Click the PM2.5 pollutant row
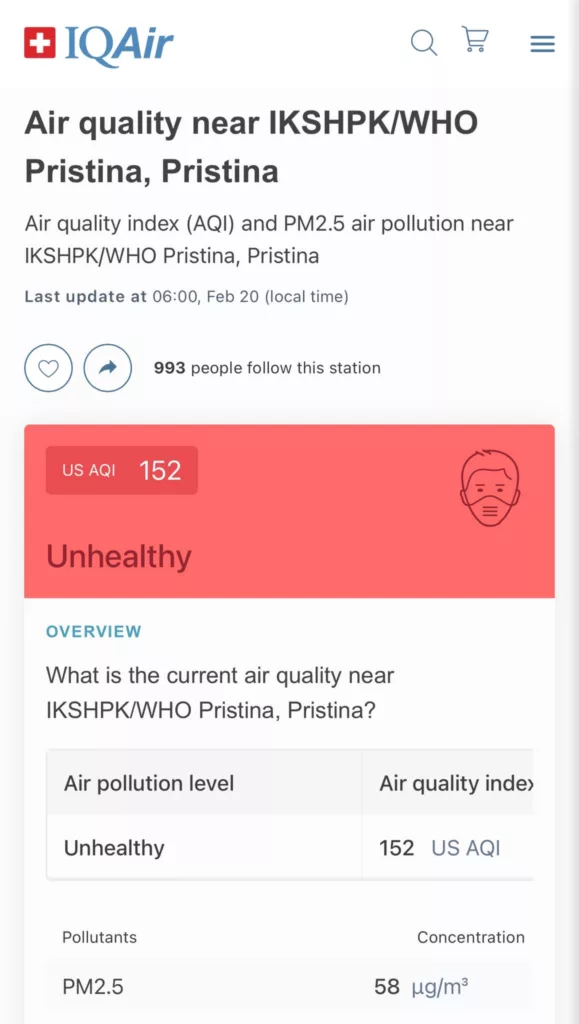Image resolution: width=579 pixels, height=1024 pixels. click(289, 986)
